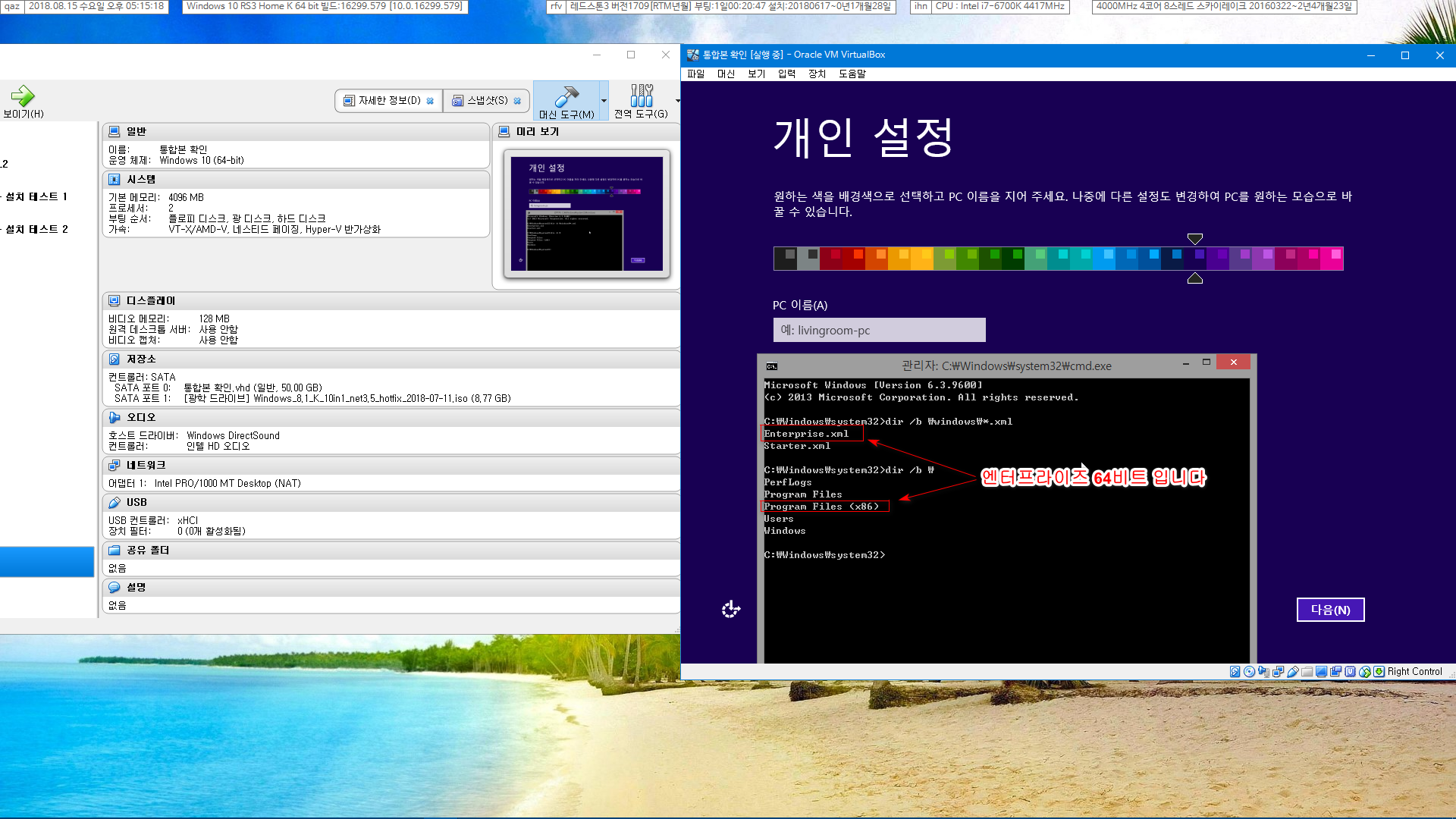Select the gray color swatch
This screenshot has width=1456, height=819.
point(808,259)
